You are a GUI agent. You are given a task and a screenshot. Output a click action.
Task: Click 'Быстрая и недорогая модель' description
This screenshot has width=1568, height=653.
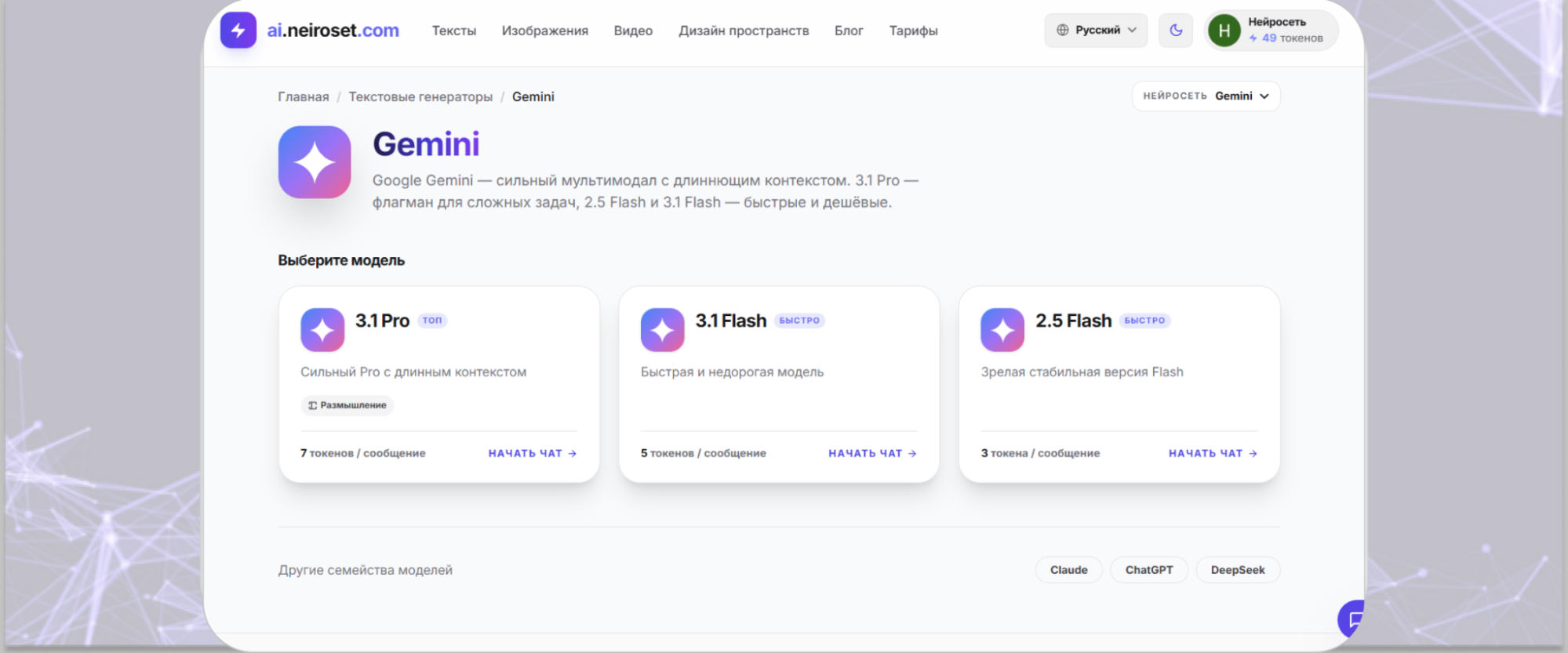(732, 372)
